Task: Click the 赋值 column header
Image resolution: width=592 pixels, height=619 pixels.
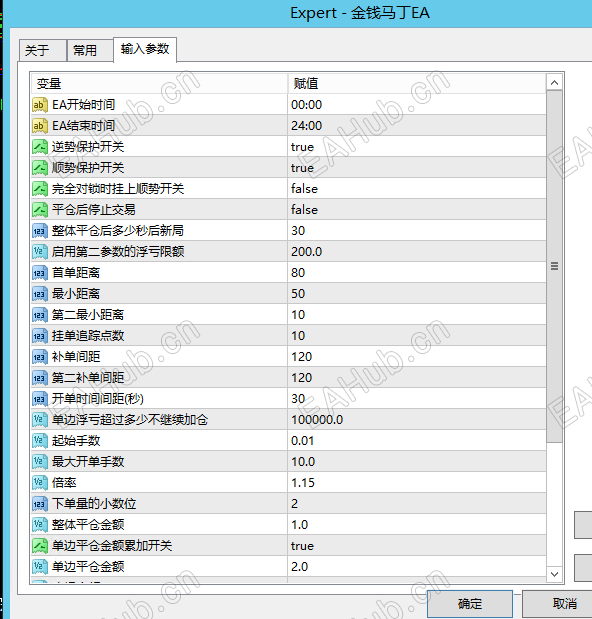Action: tap(417, 83)
